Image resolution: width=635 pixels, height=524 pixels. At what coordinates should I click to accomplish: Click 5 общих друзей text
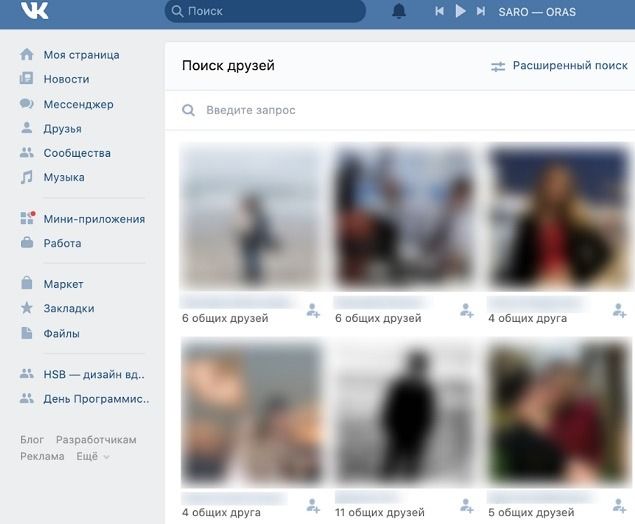(531, 512)
